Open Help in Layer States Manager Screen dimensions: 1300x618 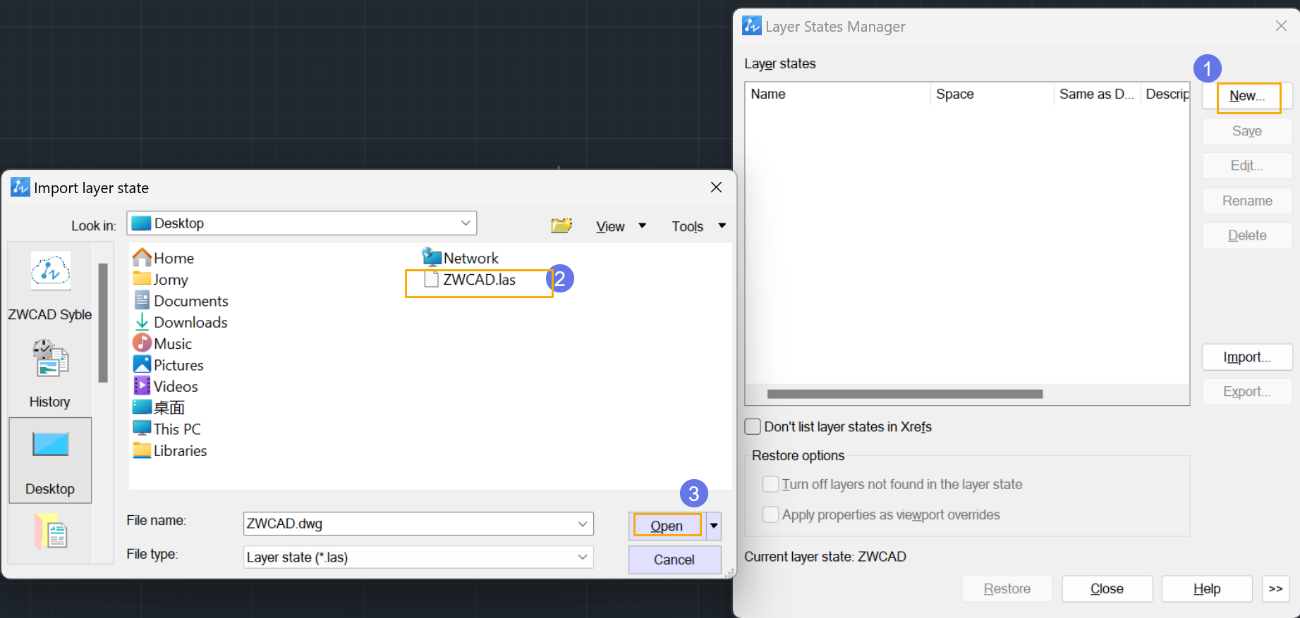(1207, 589)
